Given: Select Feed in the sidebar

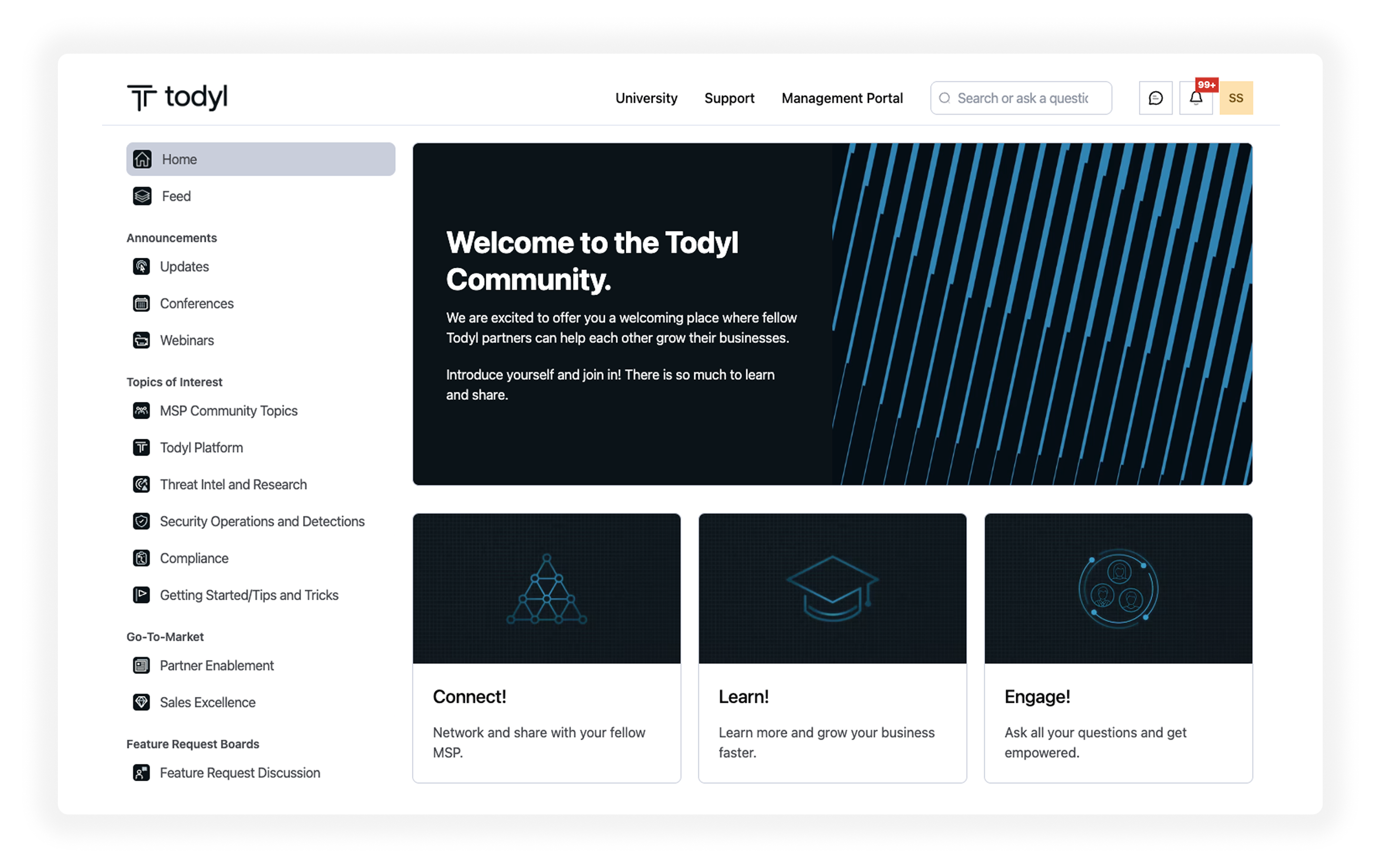Looking at the screenshot, I should 261,196.
